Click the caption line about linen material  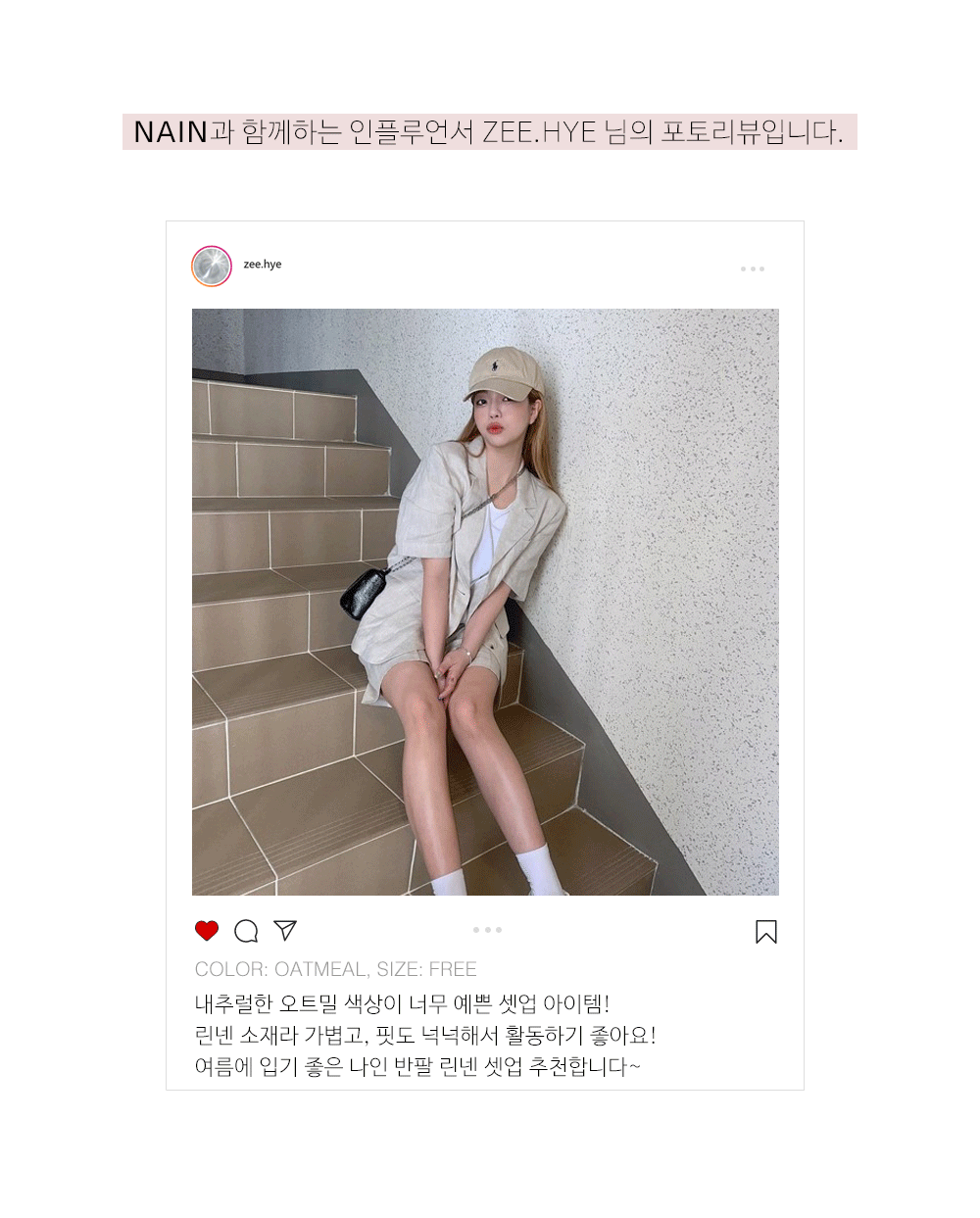(x=425, y=1036)
